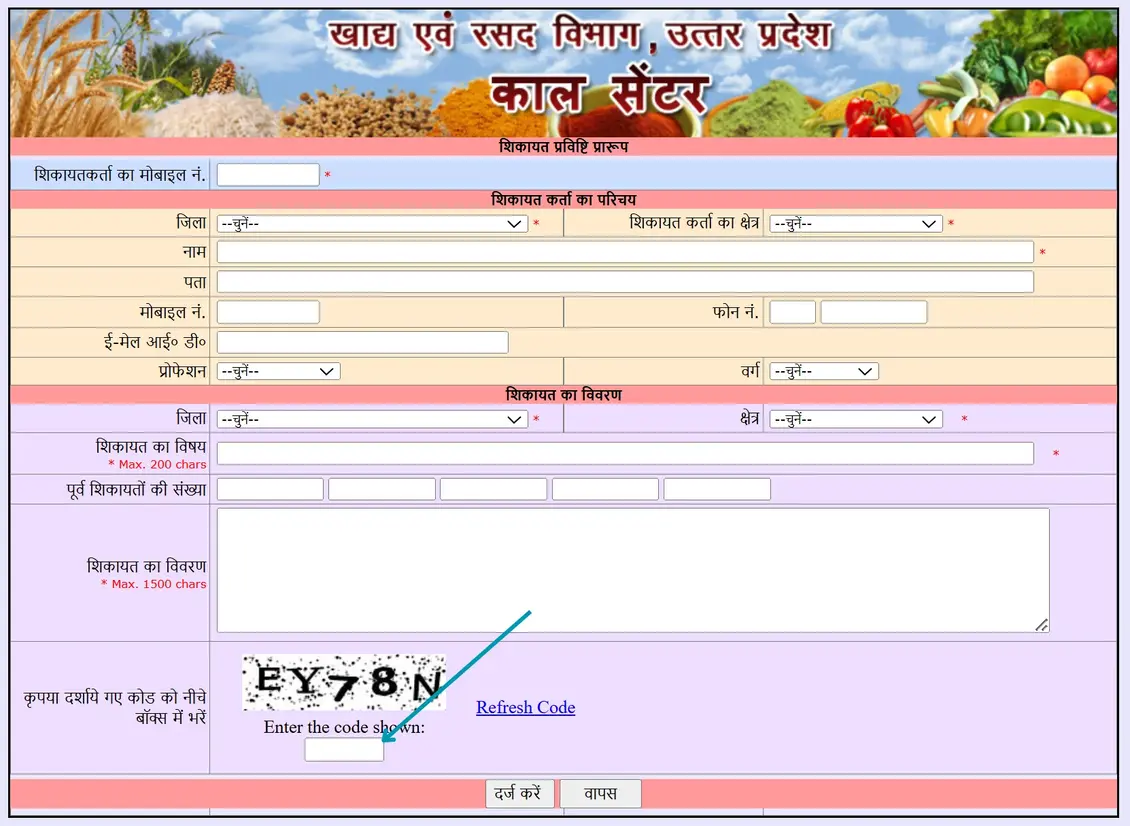
Task: Click the Refresh Code link
Action: tap(525, 707)
